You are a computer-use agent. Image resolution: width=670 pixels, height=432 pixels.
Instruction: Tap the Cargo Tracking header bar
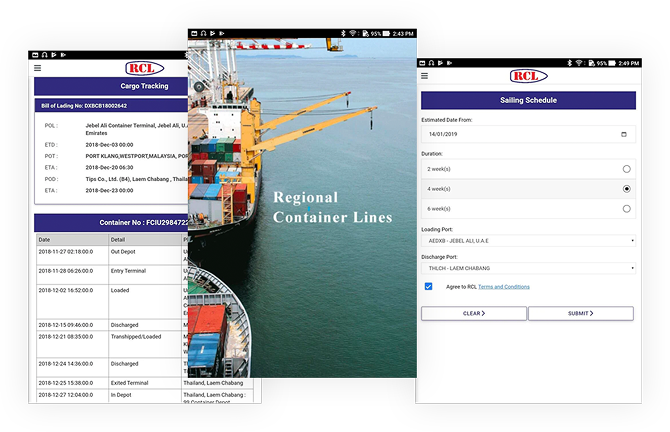pyautogui.click(x=110, y=86)
